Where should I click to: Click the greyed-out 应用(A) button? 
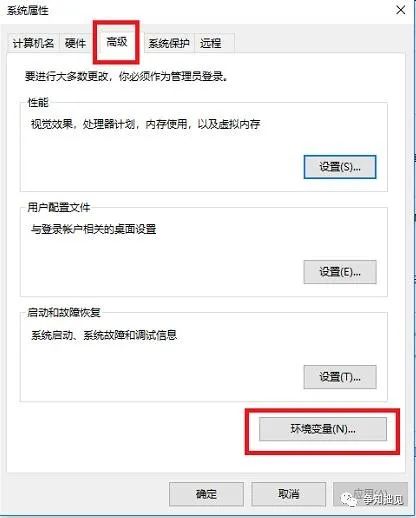coord(370,494)
